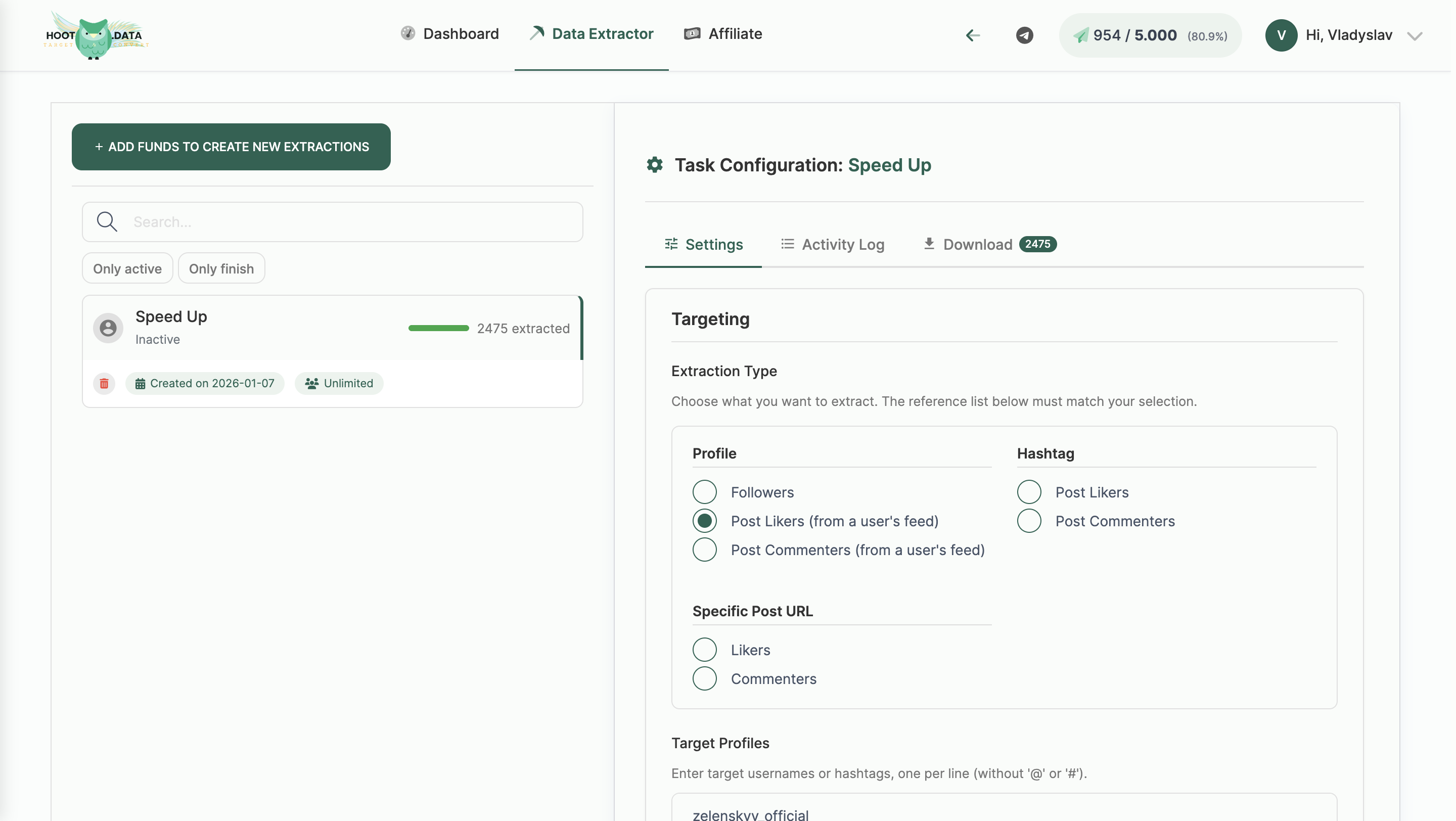Choose Likers under Specific Post URL
This screenshot has height=821, width=1456.
704,650
